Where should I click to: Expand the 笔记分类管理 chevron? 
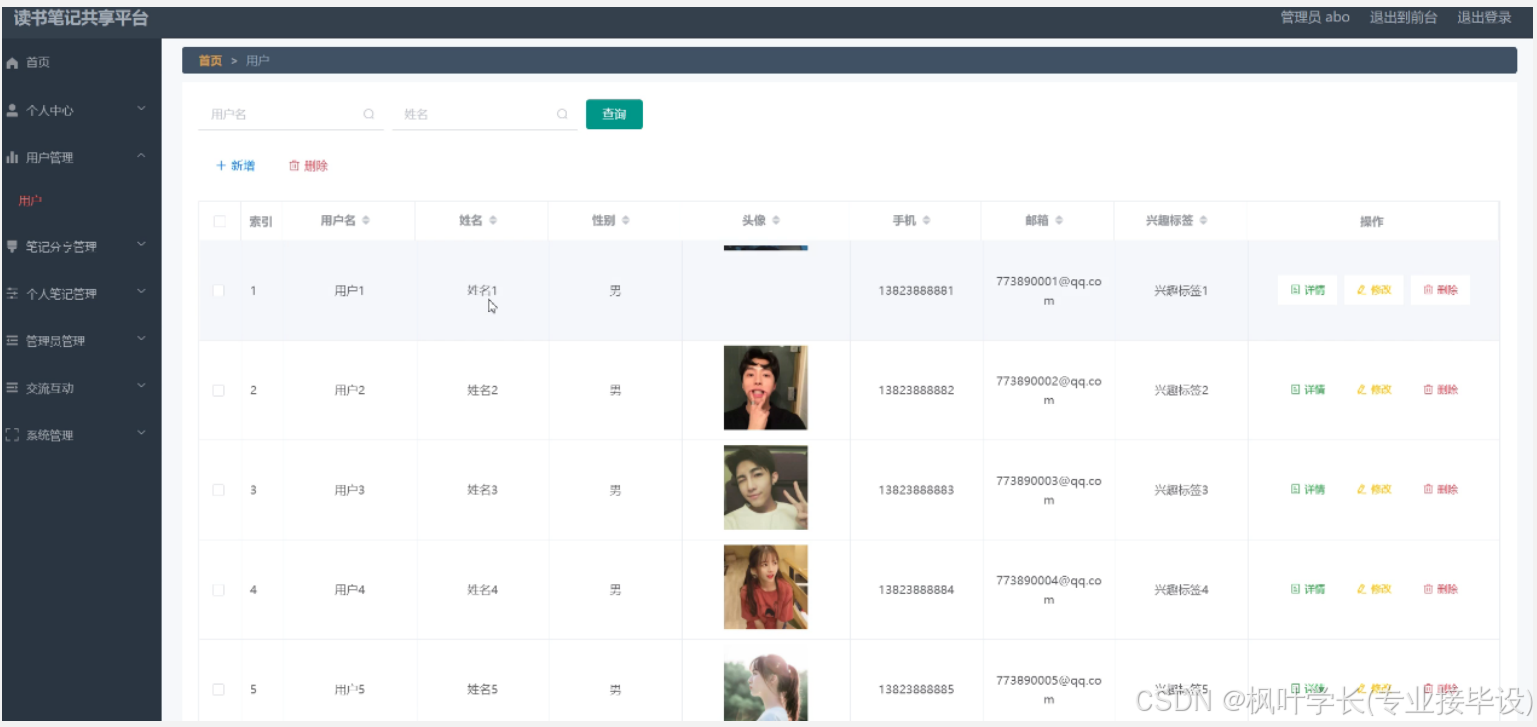tap(141, 244)
